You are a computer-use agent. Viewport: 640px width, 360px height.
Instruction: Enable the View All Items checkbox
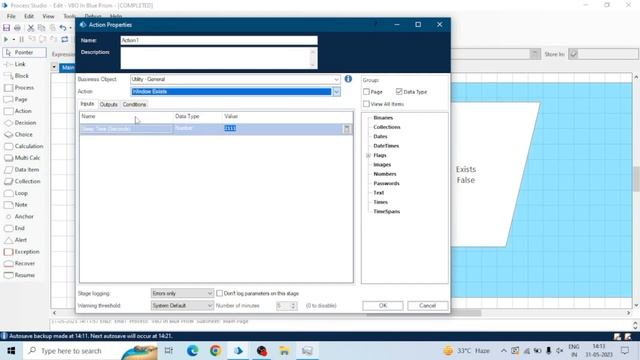click(366, 104)
